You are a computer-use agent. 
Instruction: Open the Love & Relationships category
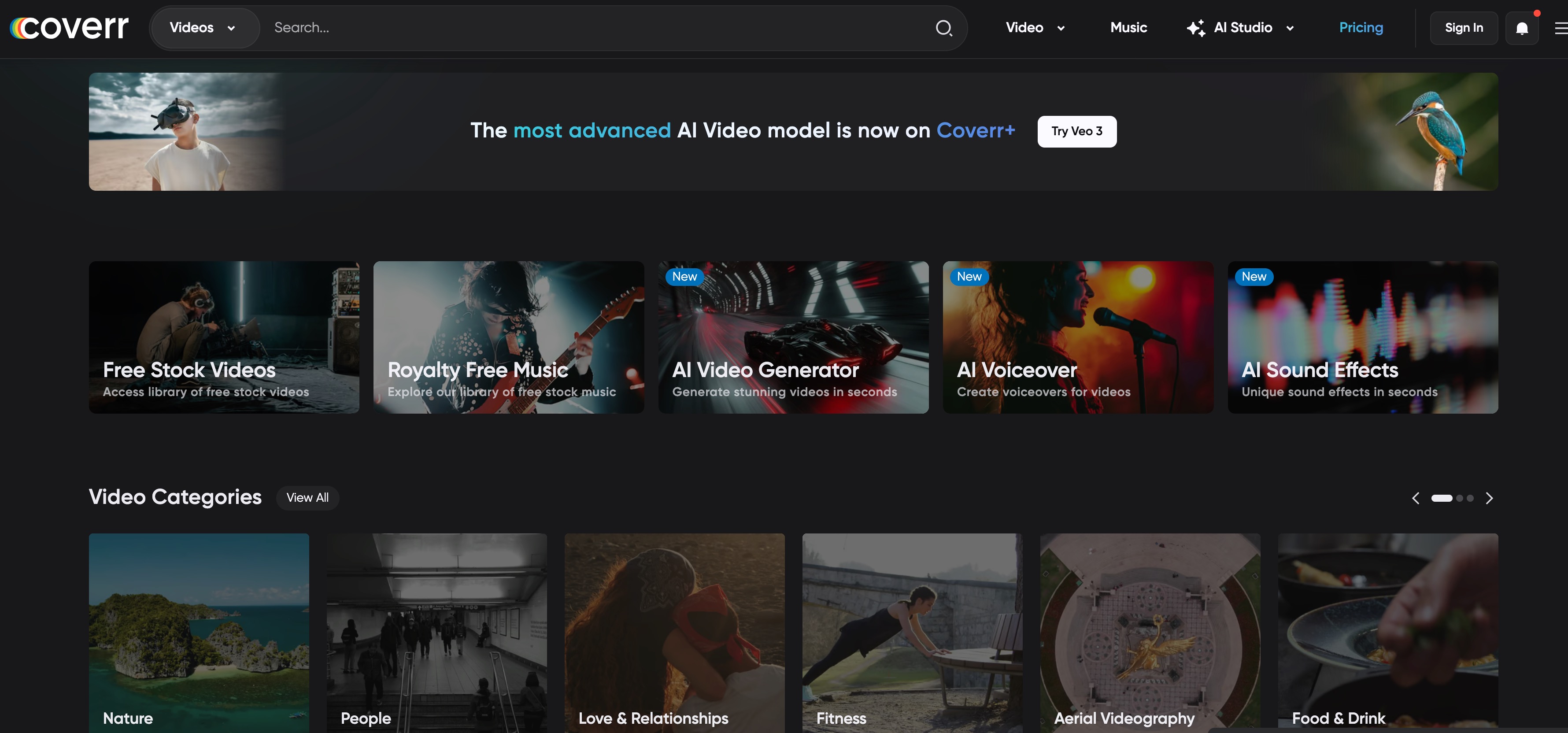coord(674,633)
